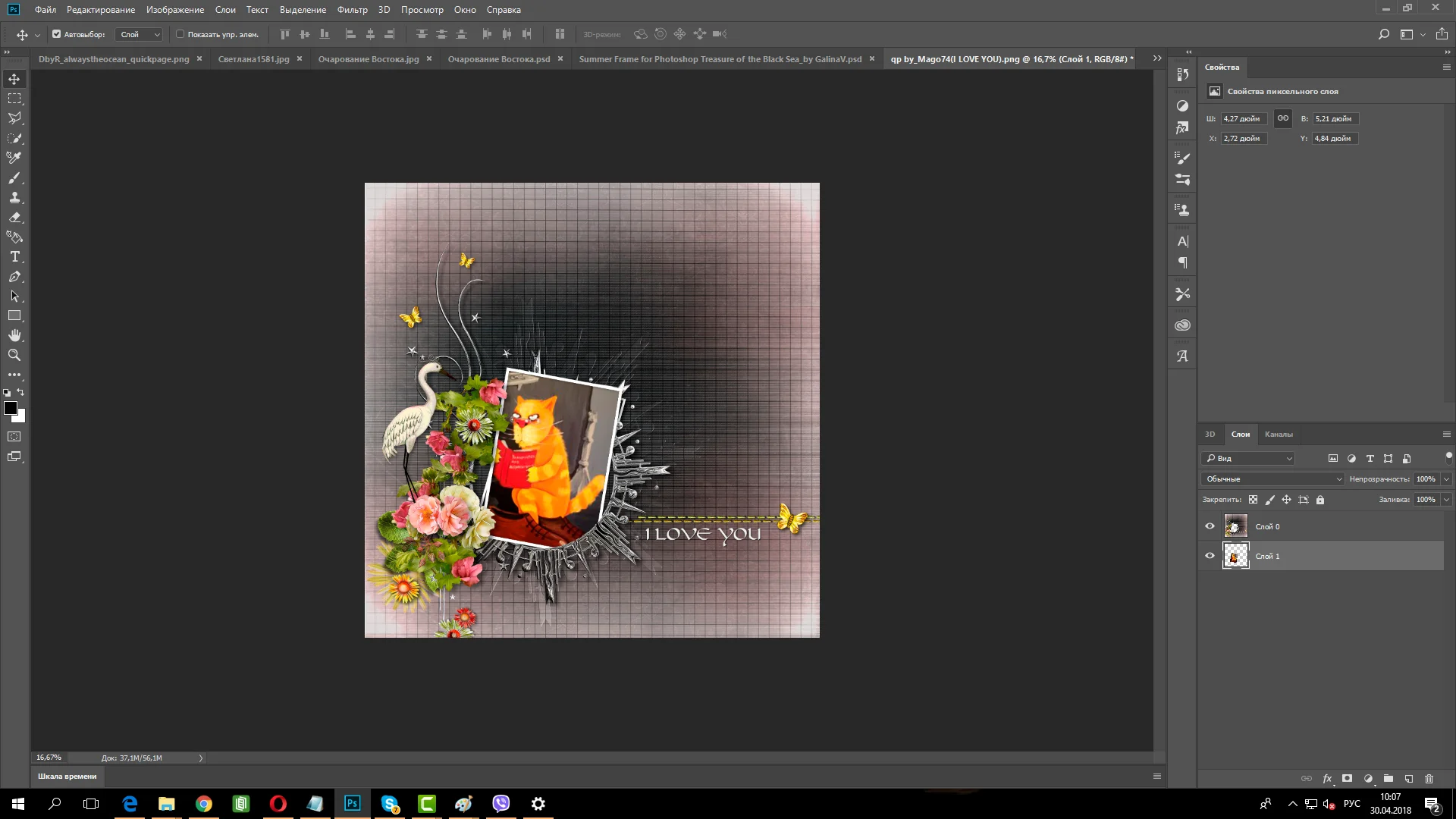Image resolution: width=1456 pixels, height=819 pixels.
Task: Click the foreground color swatch
Action: click(11, 409)
